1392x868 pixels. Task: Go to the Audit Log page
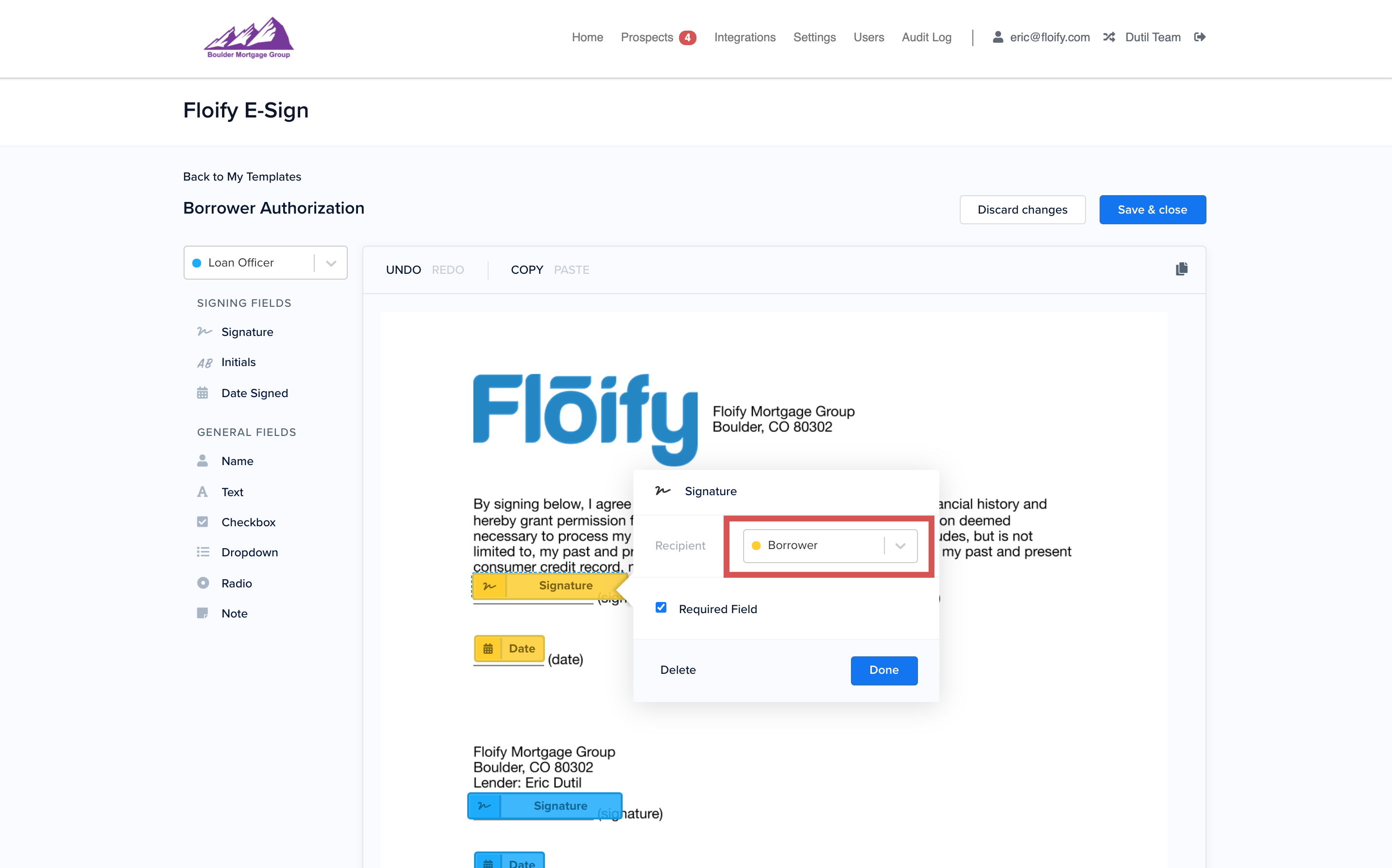click(926, 37)
